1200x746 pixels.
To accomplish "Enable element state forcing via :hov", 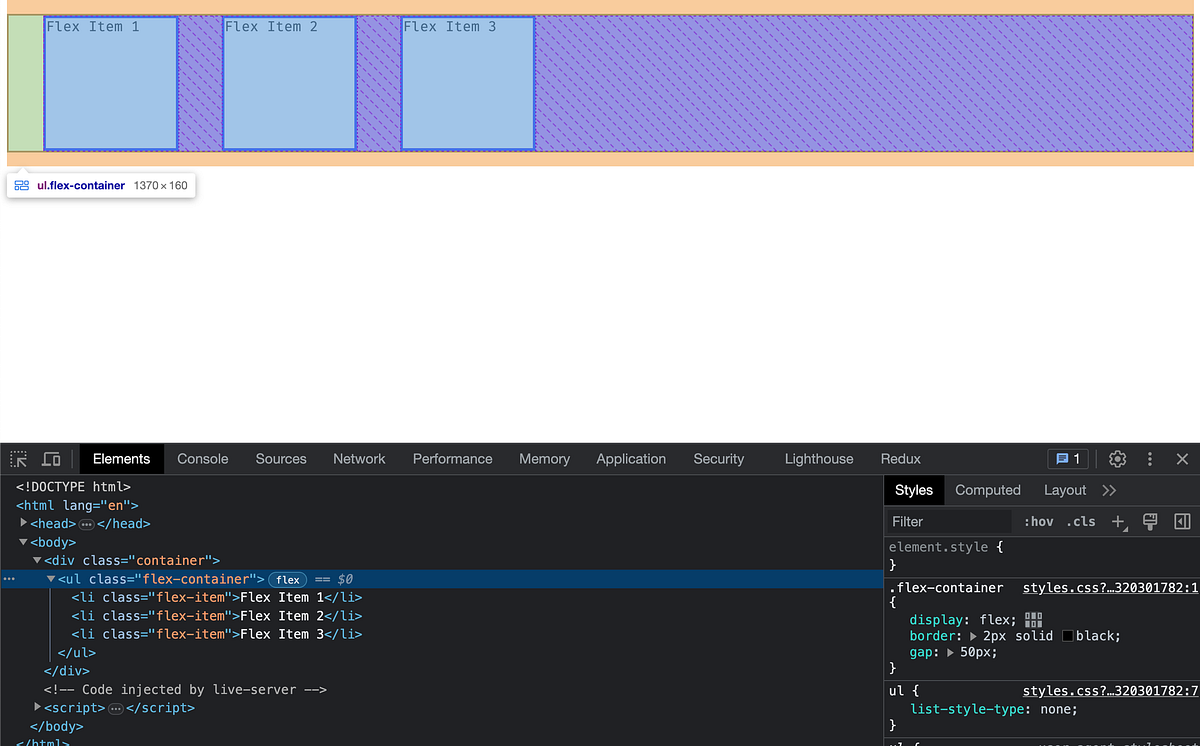I will click(x=1039, y=521).
